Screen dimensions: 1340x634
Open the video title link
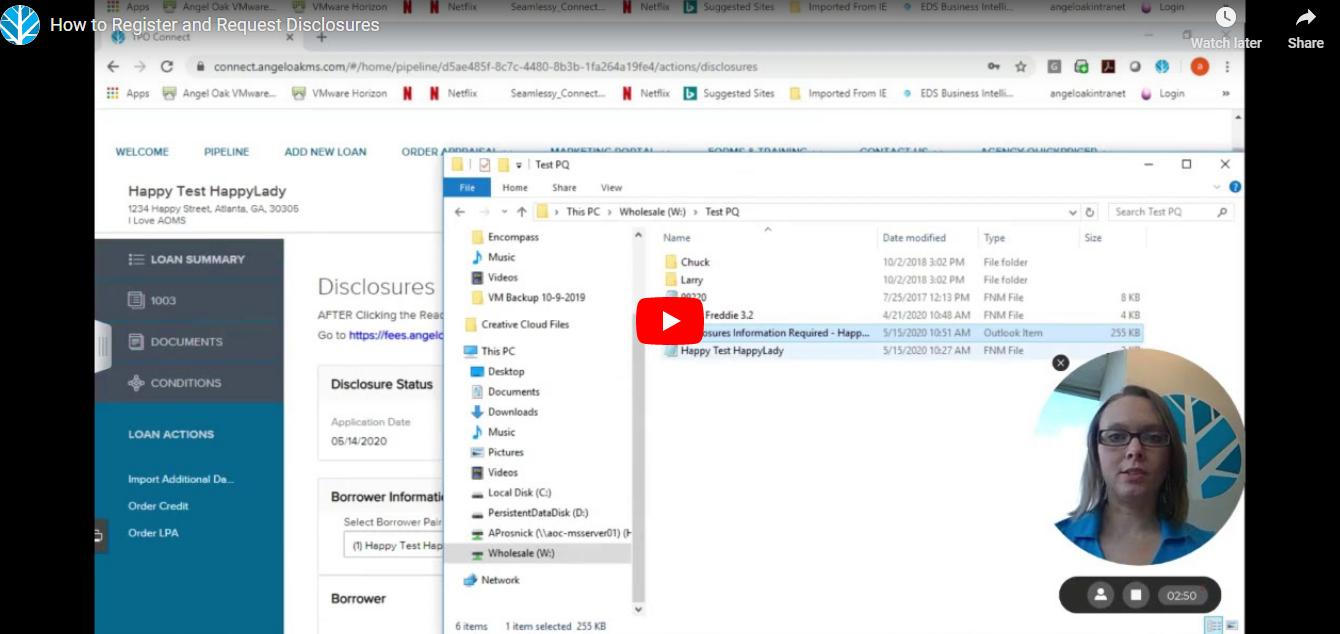tap(215, 25)
